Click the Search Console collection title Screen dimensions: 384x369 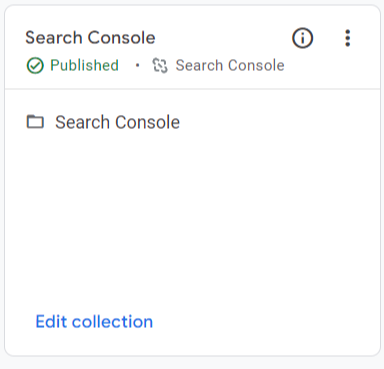click(x=90, y=37)
